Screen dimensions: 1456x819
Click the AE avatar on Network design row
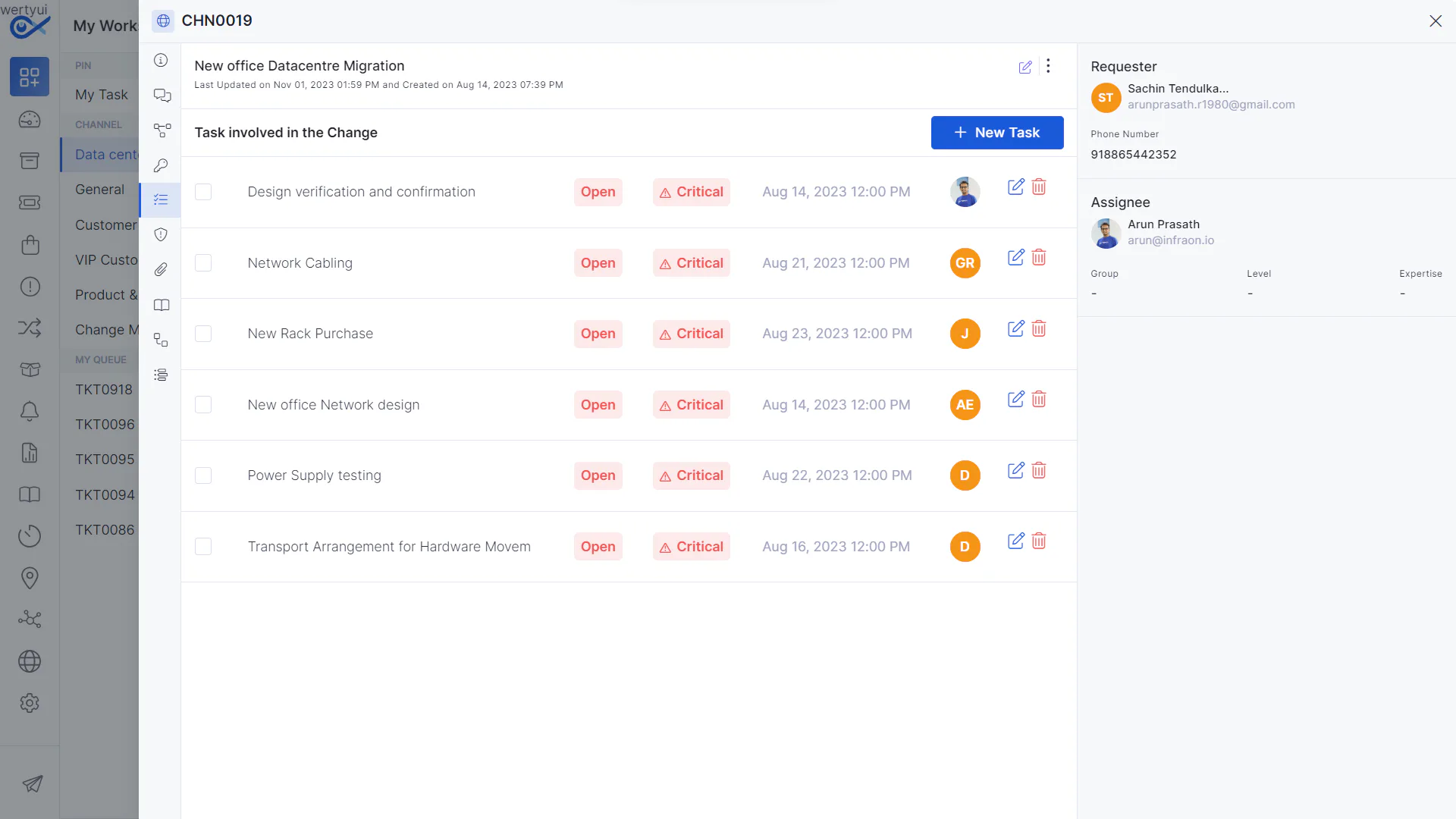(x=965, y=405)
